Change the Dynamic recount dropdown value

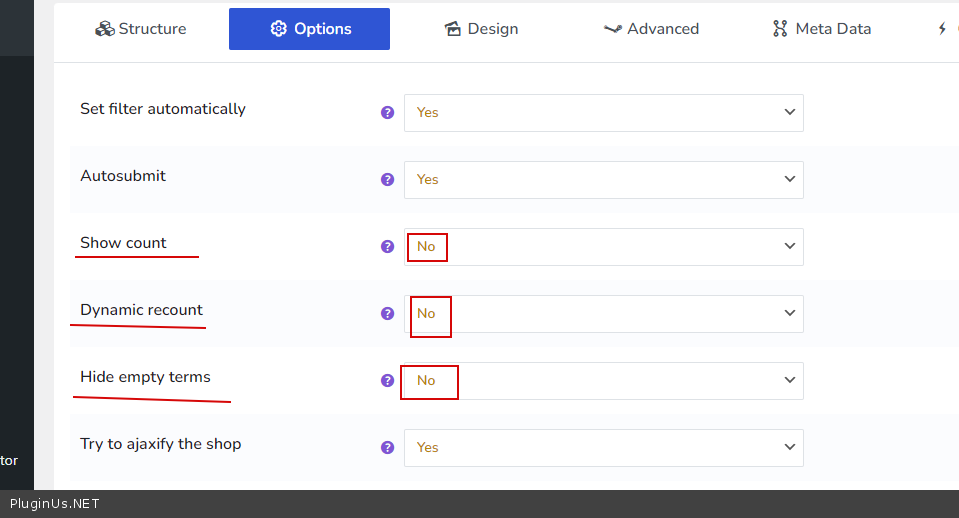pos(603,314)
